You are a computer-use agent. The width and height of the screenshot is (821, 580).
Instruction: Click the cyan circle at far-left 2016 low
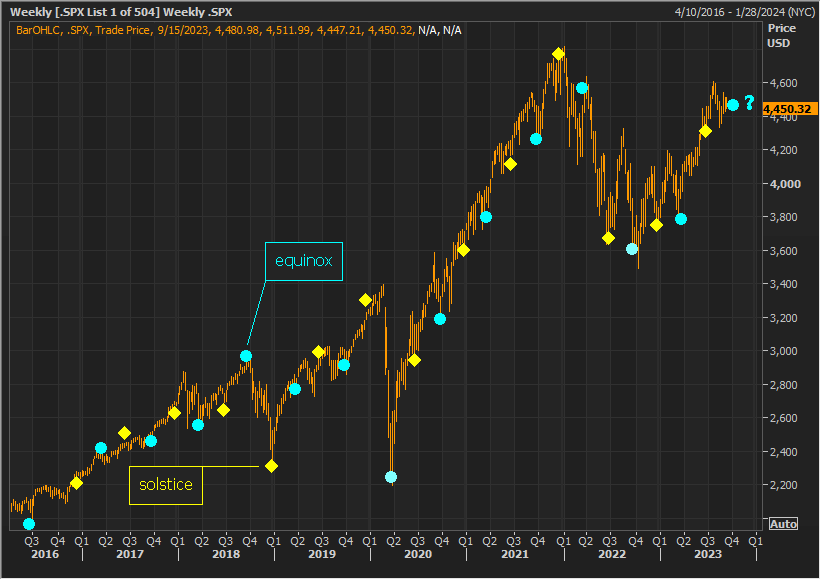[x=29, y=524]
